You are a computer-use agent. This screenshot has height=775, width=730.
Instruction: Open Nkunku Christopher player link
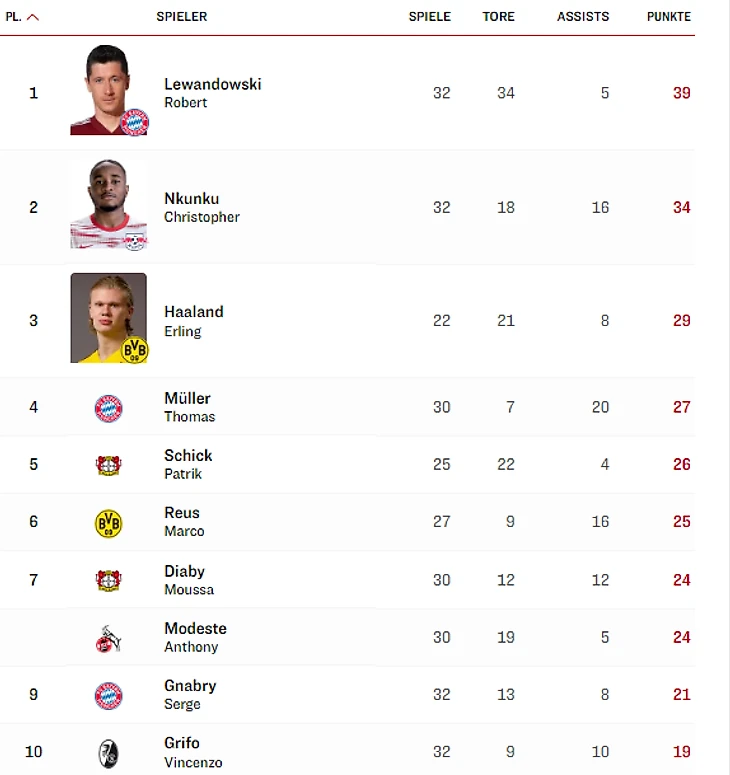pos(201,207)
